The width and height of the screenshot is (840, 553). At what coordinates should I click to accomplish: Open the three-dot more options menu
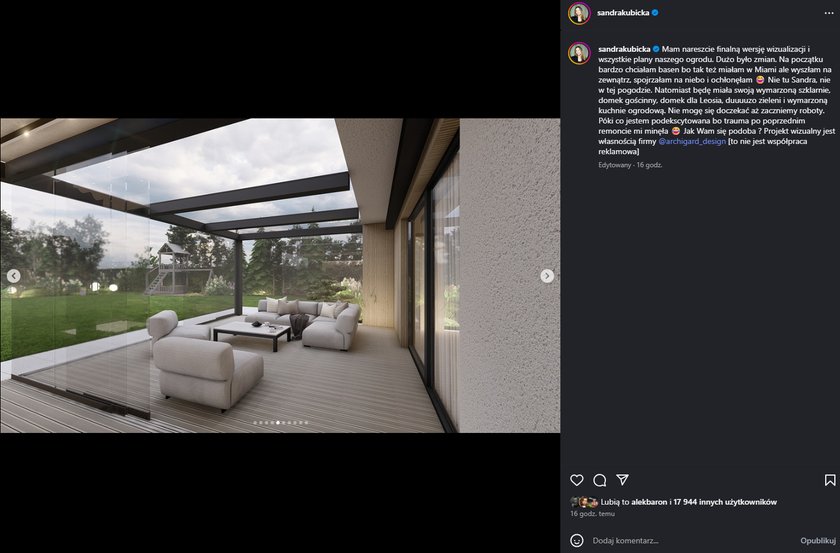[x=829, y=13]
